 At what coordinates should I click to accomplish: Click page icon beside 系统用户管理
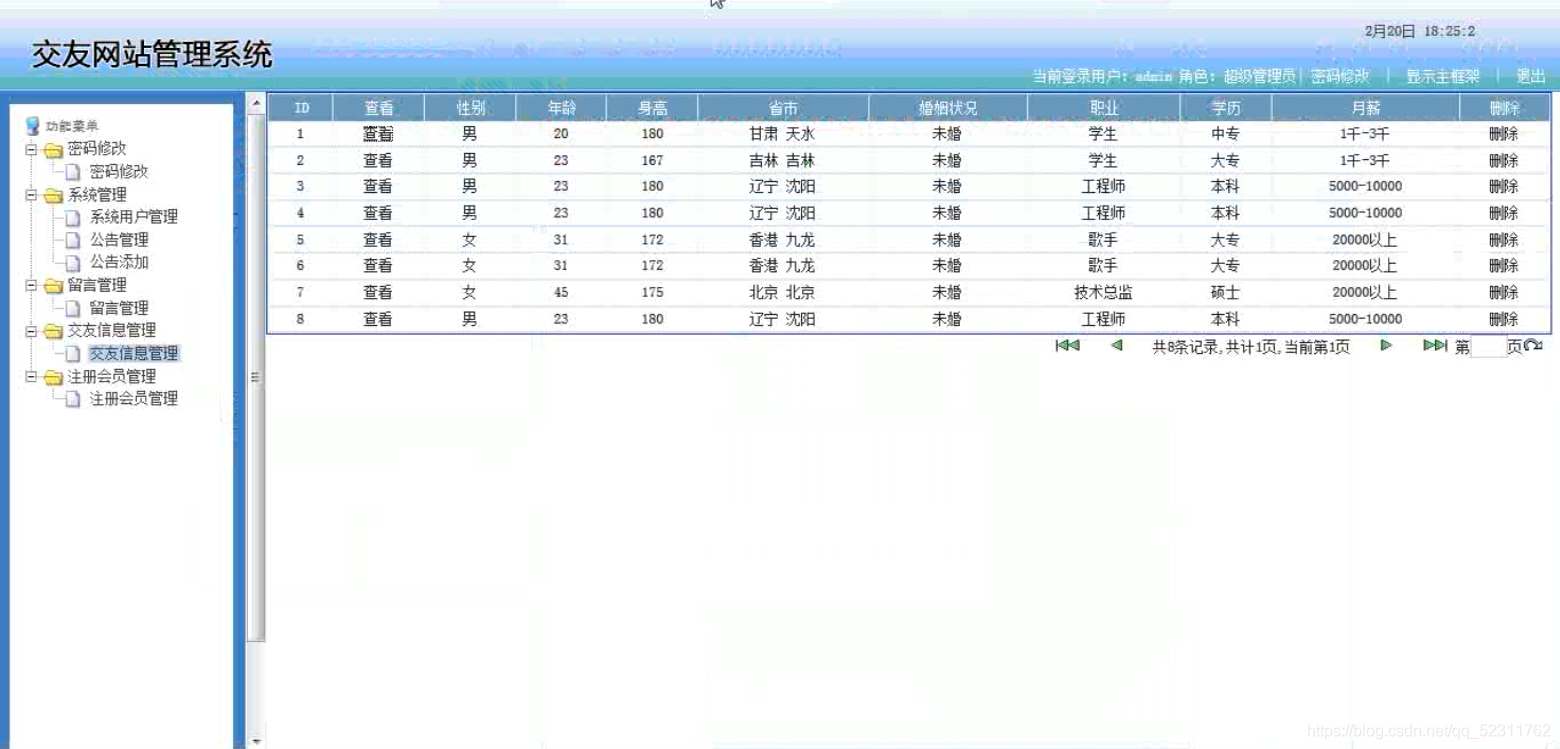(72, 218)
